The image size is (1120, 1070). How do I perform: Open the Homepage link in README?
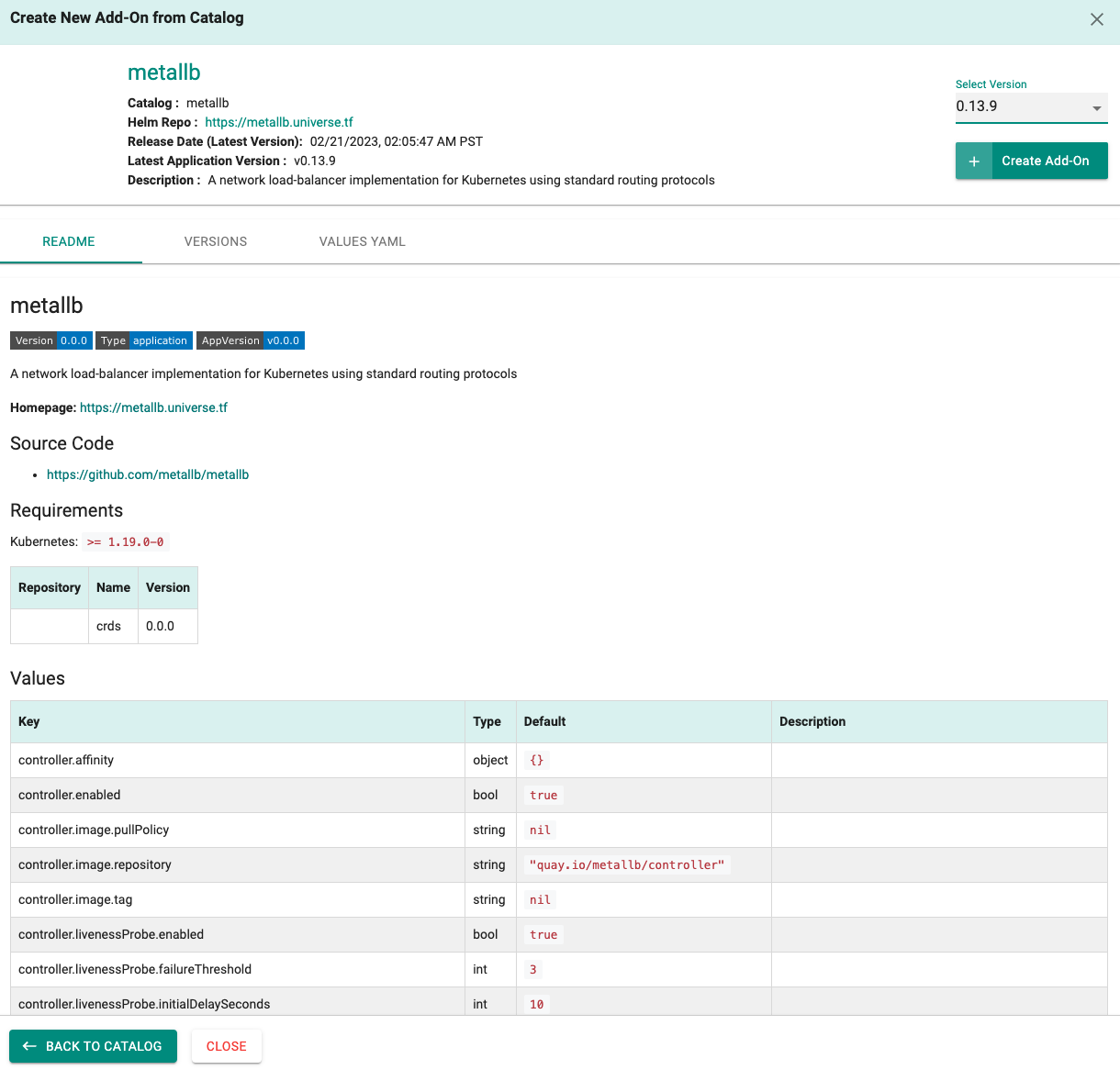click(x=153, y=407)
